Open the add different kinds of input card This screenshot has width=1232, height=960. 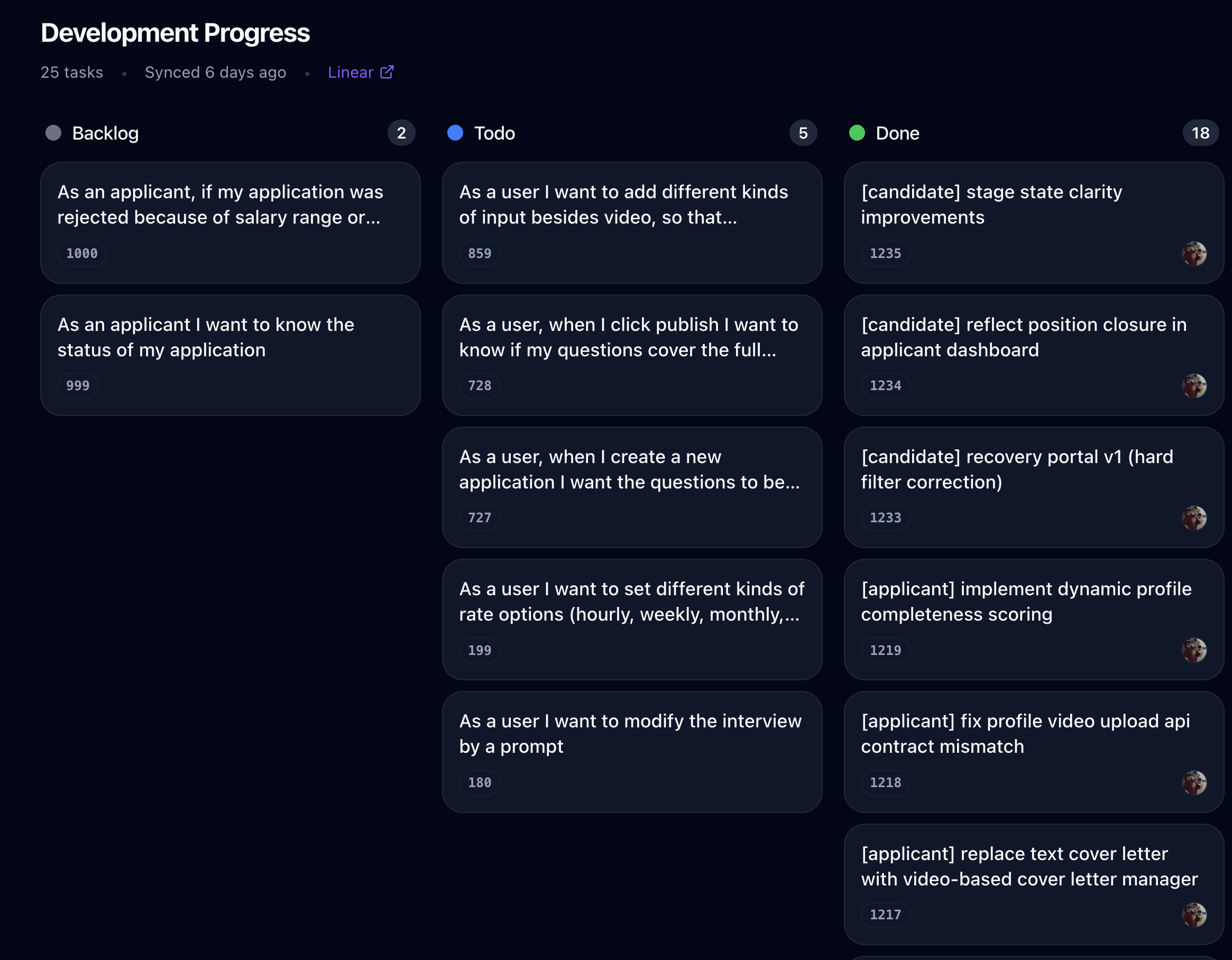632,223
